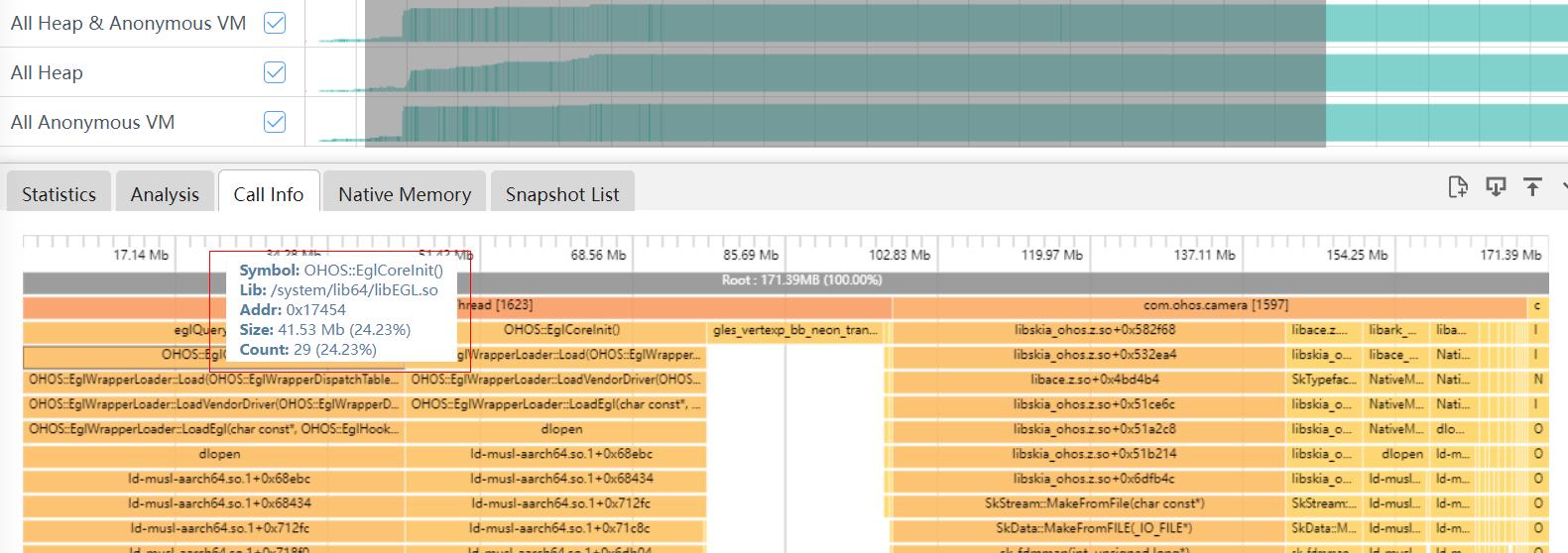The width and height of the screenshot is (1568, 553).
Task: Open the Analysis tab
Action: point(165,194)
